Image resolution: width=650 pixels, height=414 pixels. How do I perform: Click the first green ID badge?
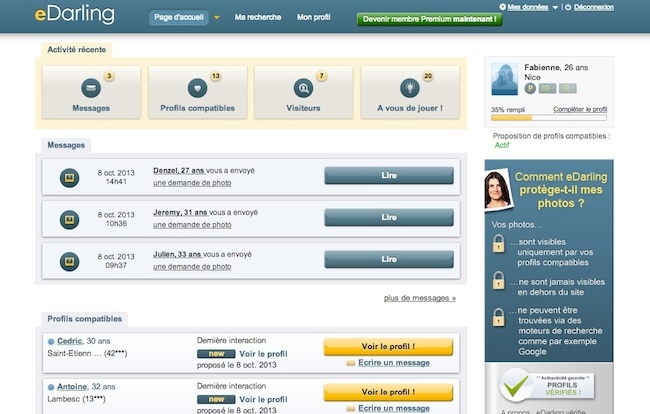coord(547,88)
